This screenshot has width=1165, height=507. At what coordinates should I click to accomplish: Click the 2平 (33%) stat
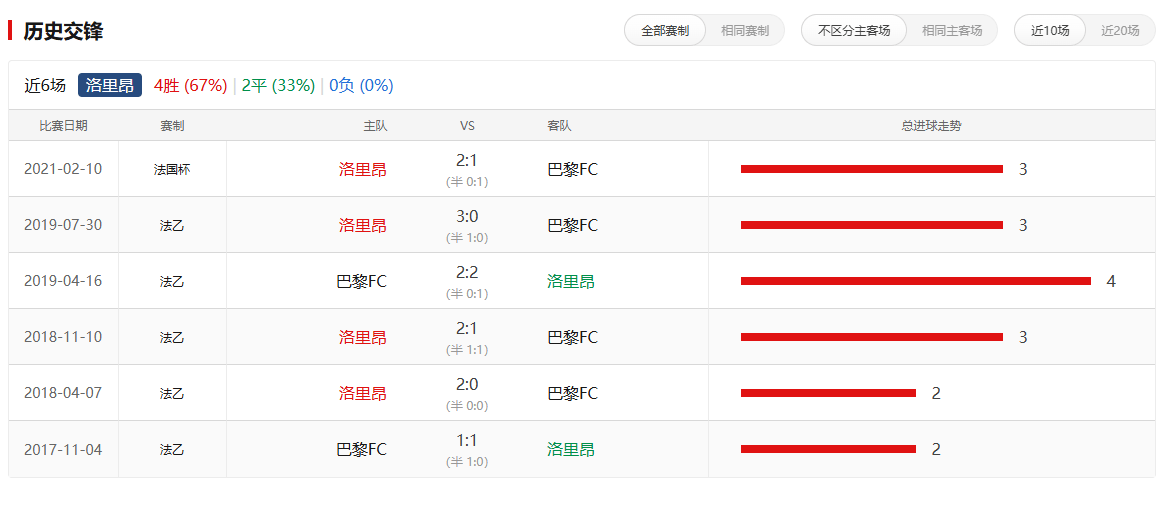(x=278, y=85)
